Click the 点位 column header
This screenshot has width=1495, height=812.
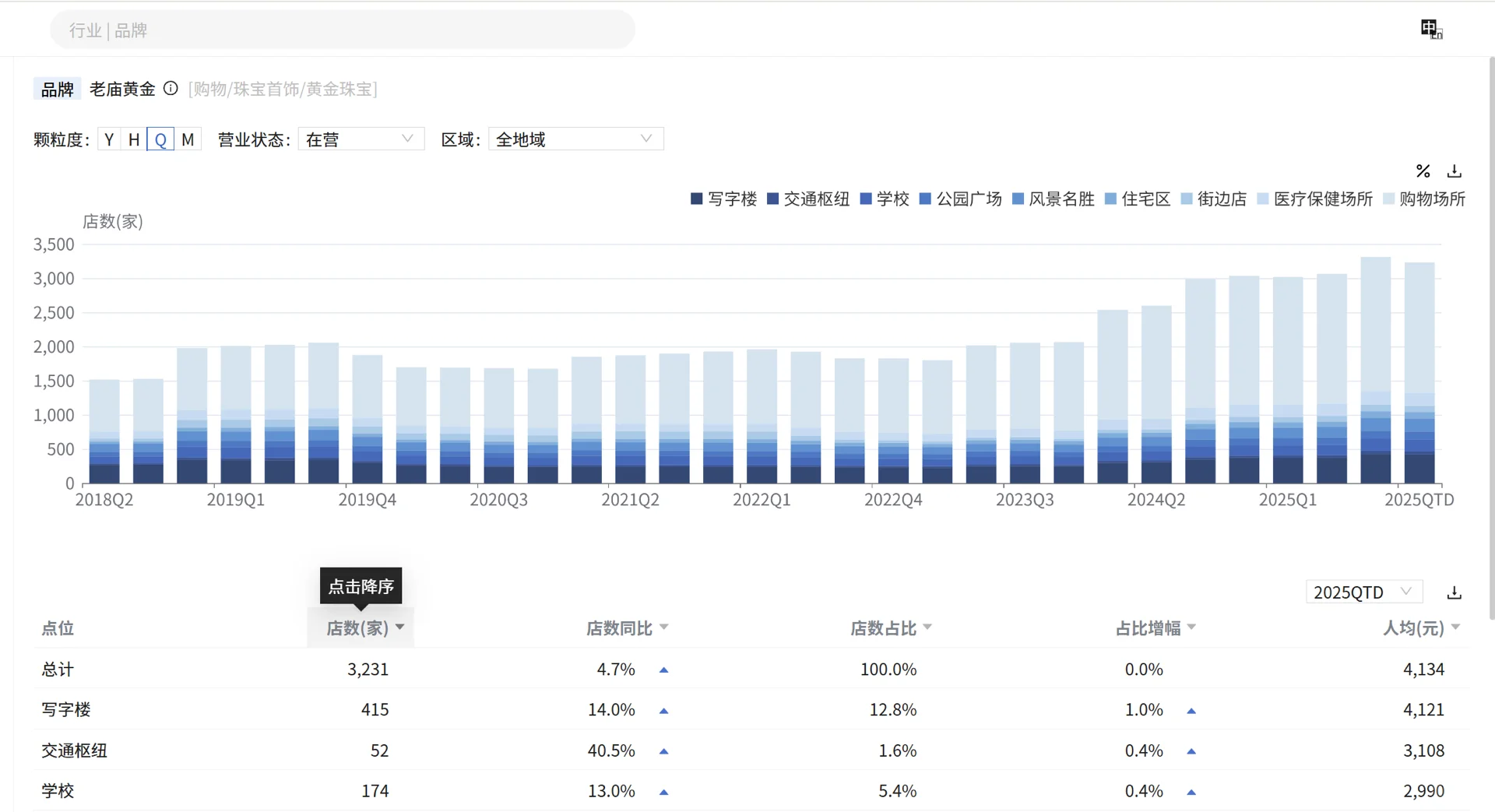tap(58, 628)
